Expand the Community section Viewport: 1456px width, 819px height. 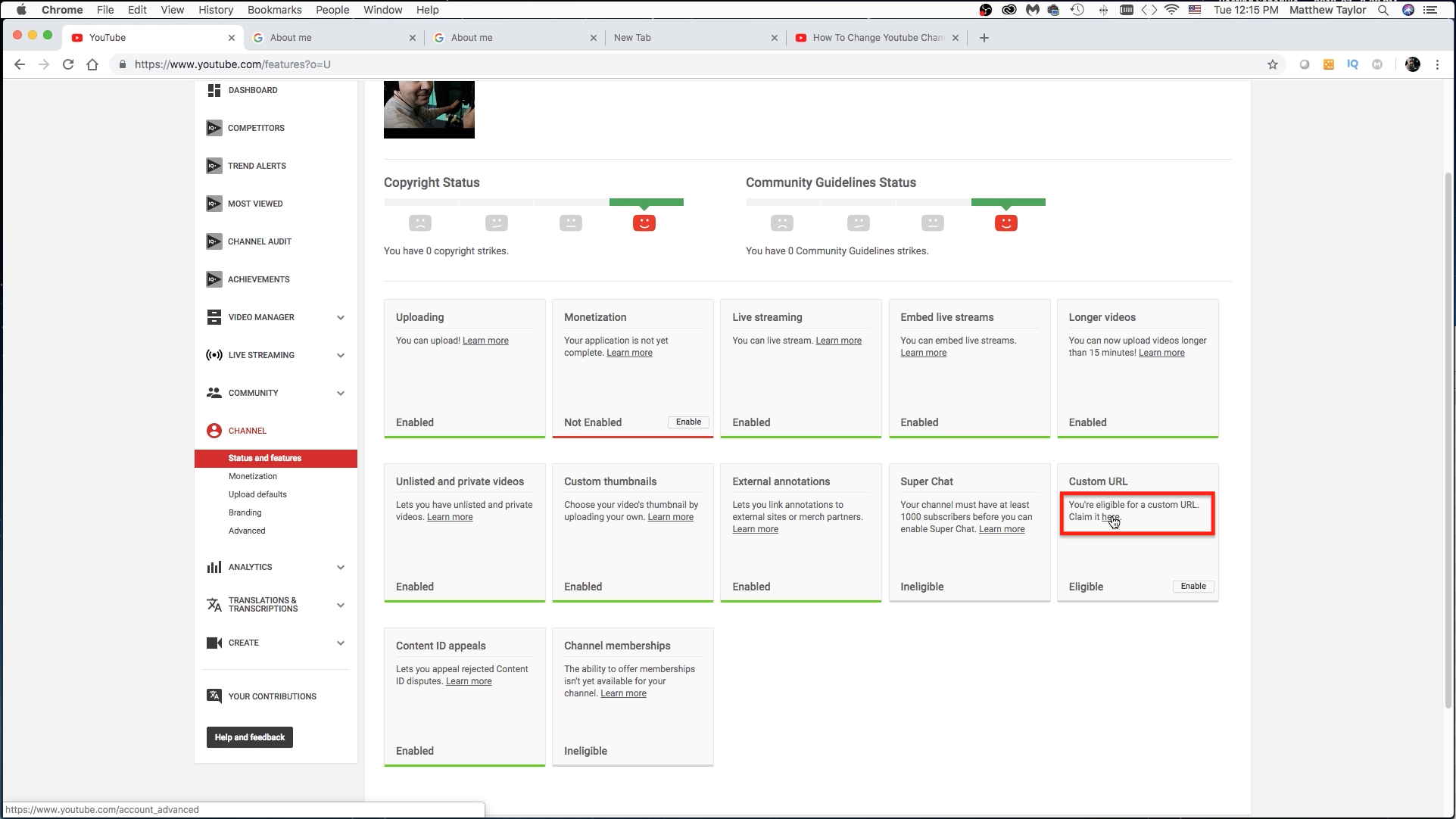tap(341, 393)
